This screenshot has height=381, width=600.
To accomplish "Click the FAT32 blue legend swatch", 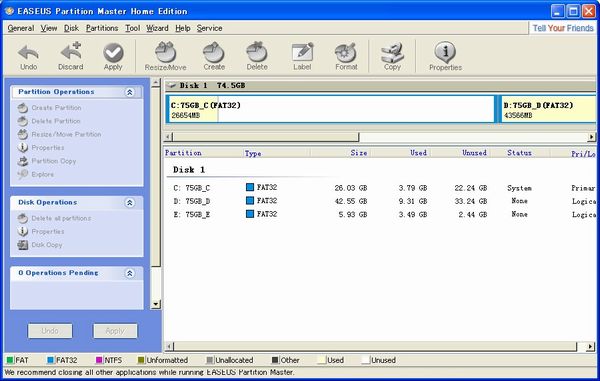I will [51, 360].
